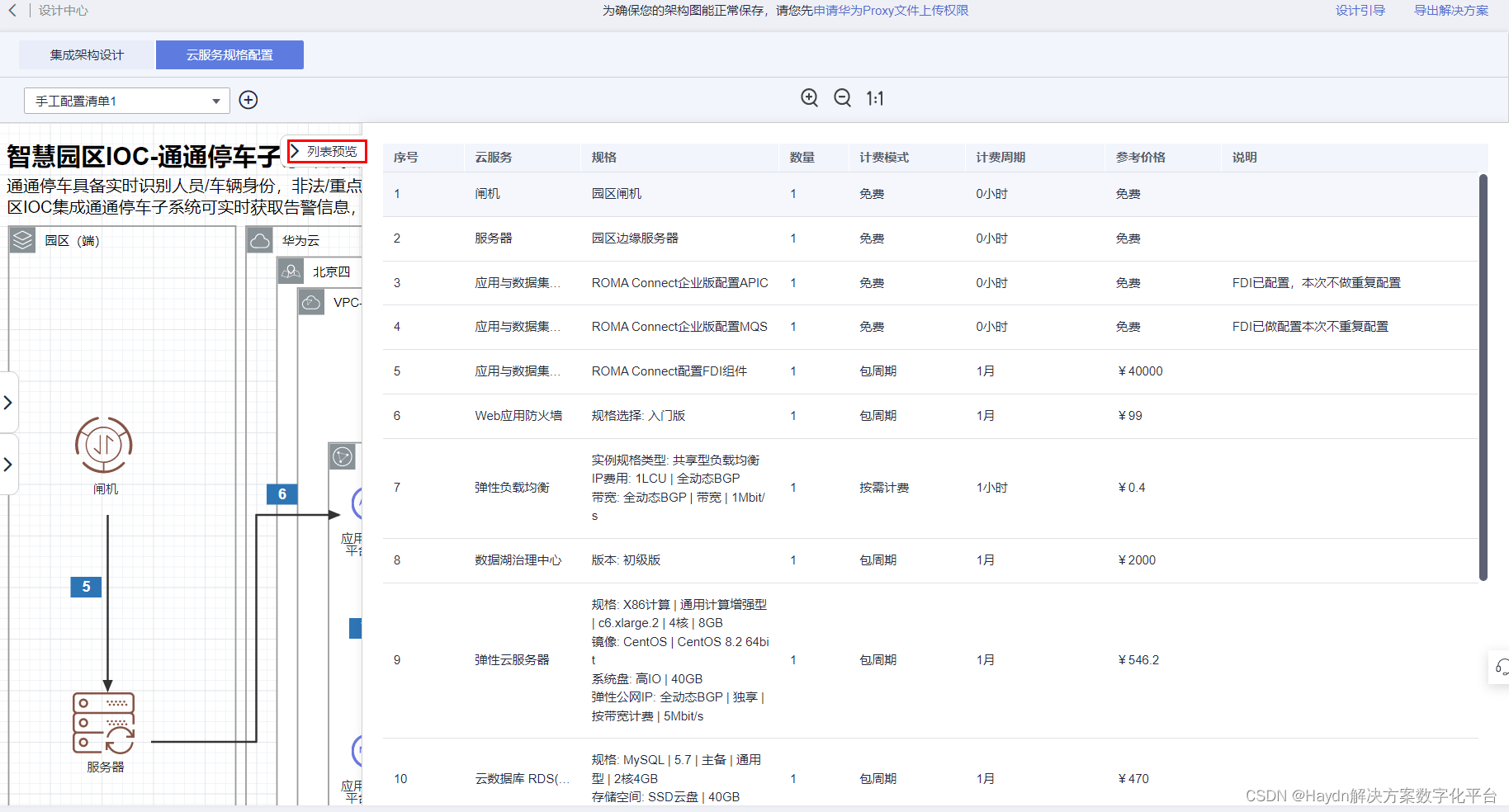Select the 服务器 server icon in diagram
1509x812 pixels.
click(104, 723)
